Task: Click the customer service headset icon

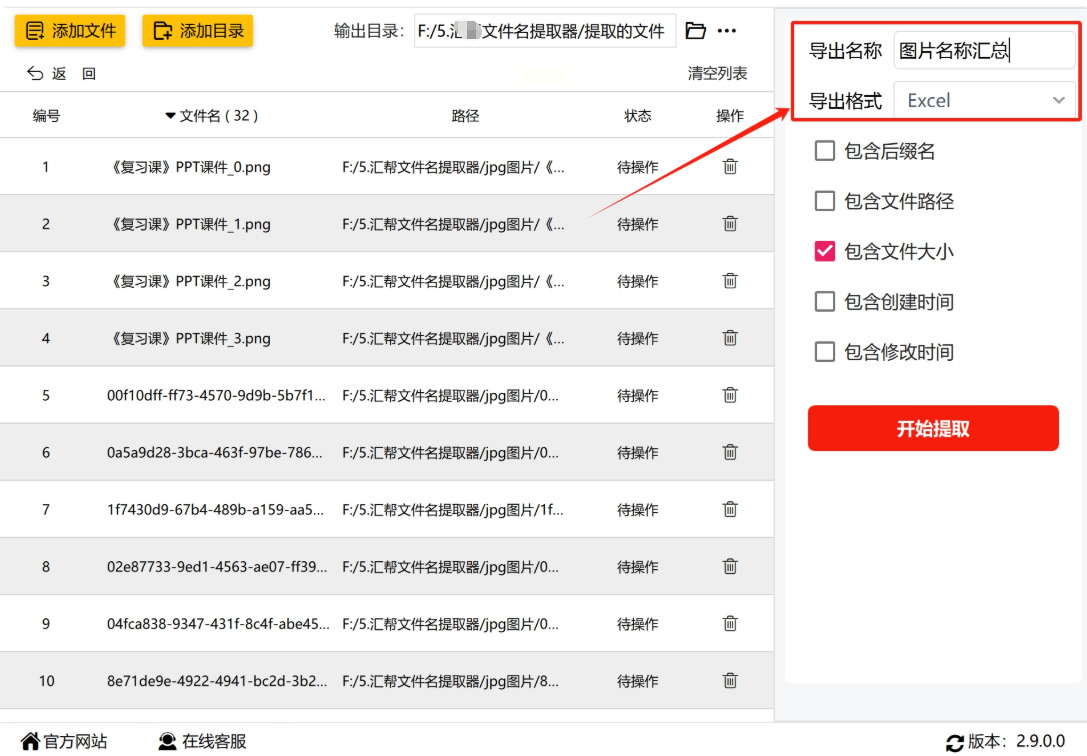Action: click(x=167, y=741)
